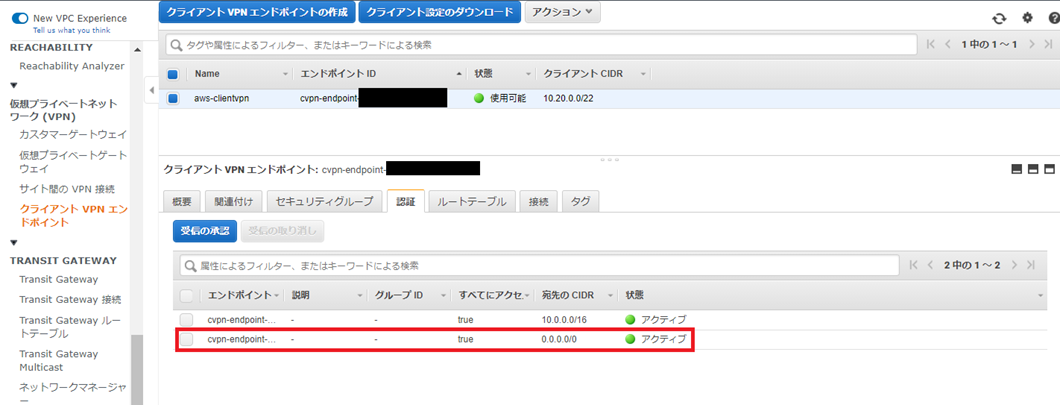The height and width of the screenshot is (405, 1060).
Task: Uncheck the aws-clientvpn row checkbox
Action: pyautogui.click(x=173, y=99)
